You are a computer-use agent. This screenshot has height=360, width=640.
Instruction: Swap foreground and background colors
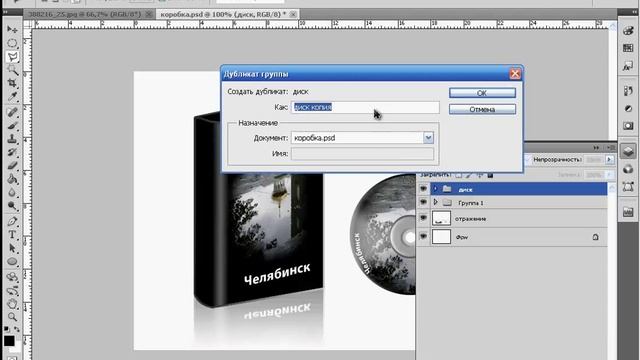pyautogui.click(x=17, y=329)
